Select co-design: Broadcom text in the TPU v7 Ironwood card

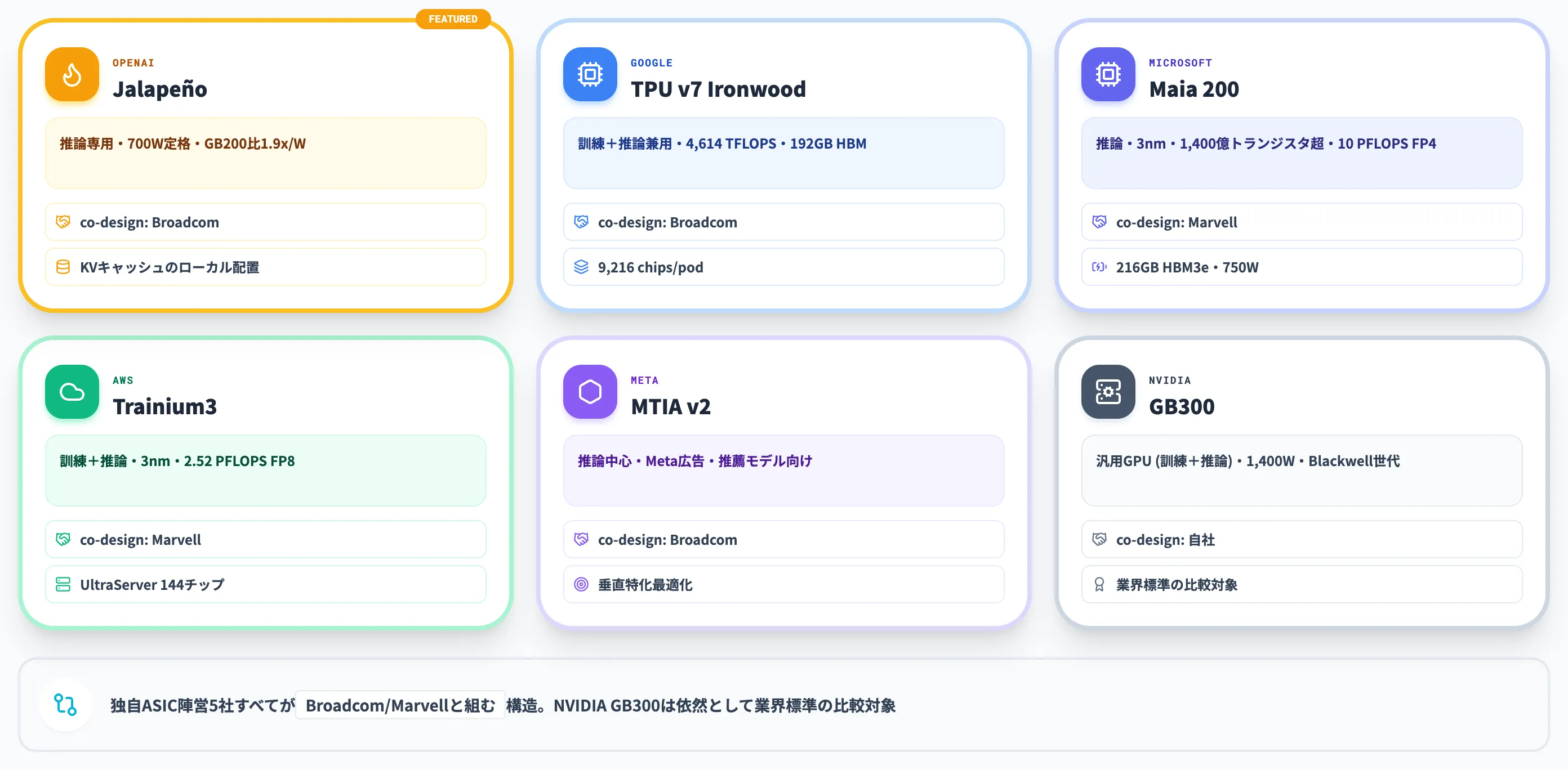(x=668, y=222)
